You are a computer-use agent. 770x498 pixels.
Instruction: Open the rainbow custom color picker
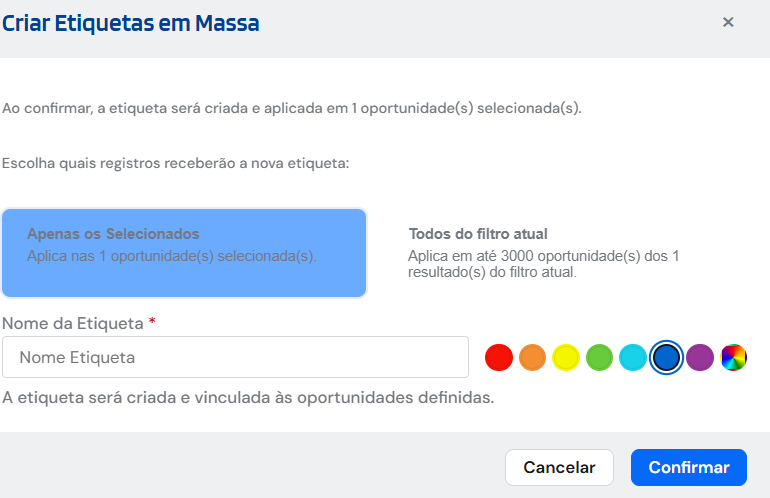733,357
